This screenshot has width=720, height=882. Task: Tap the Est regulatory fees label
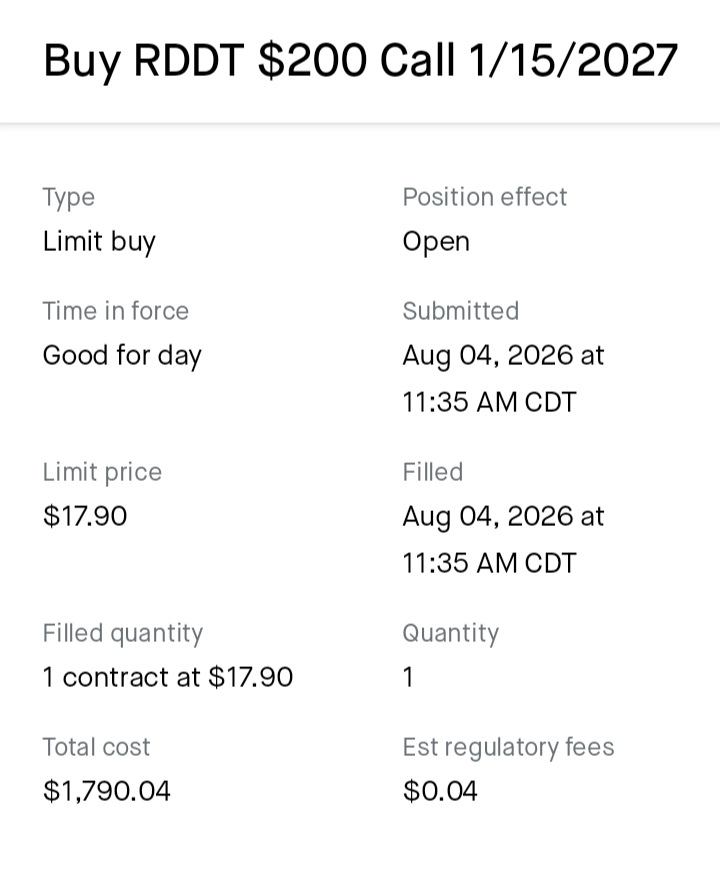point(508,748)
